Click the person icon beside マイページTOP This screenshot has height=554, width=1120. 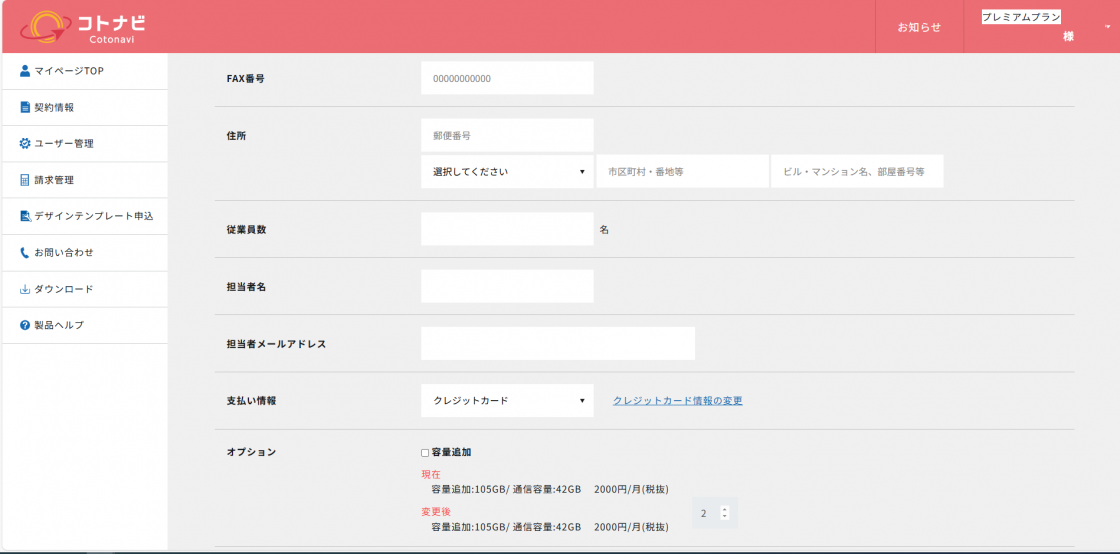[x=25, y=71]
